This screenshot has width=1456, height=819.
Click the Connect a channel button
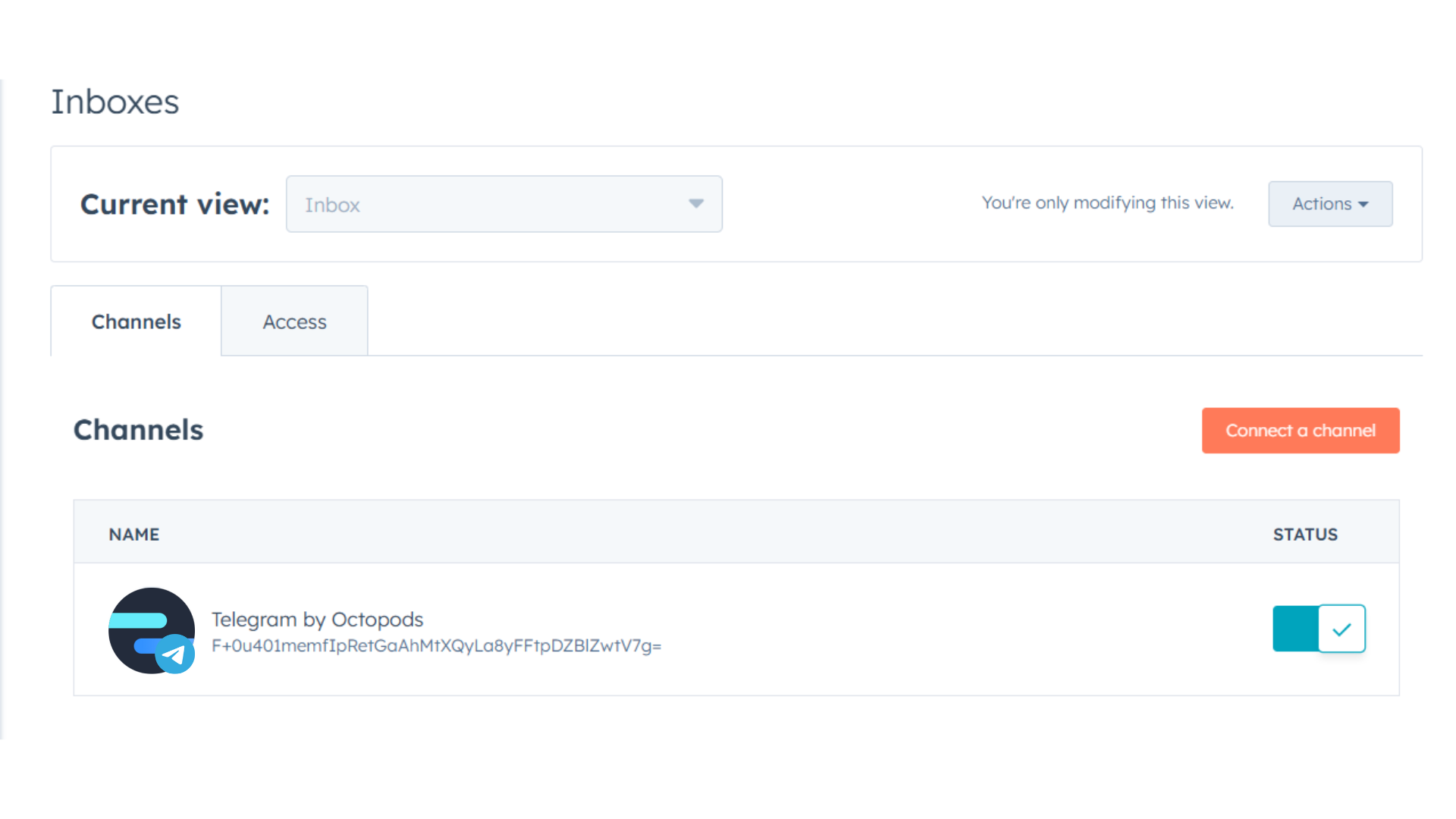[x=1300, y=431]
